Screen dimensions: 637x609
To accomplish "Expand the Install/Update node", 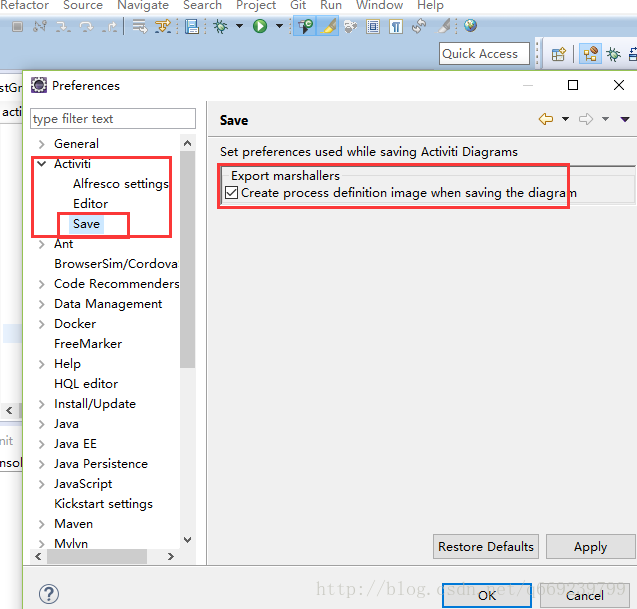I will coord(41,404).
